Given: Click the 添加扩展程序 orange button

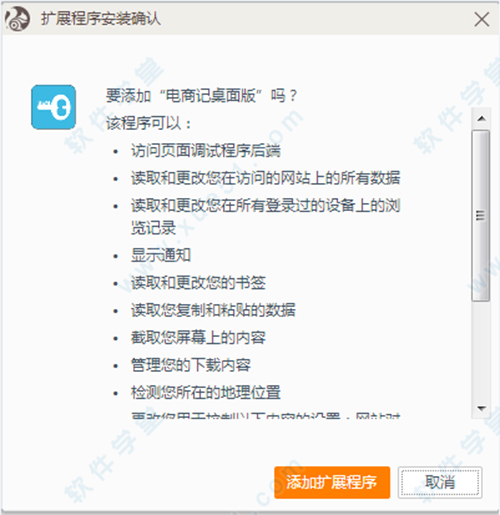Looking at the screenshot, I should pos(332,482).
